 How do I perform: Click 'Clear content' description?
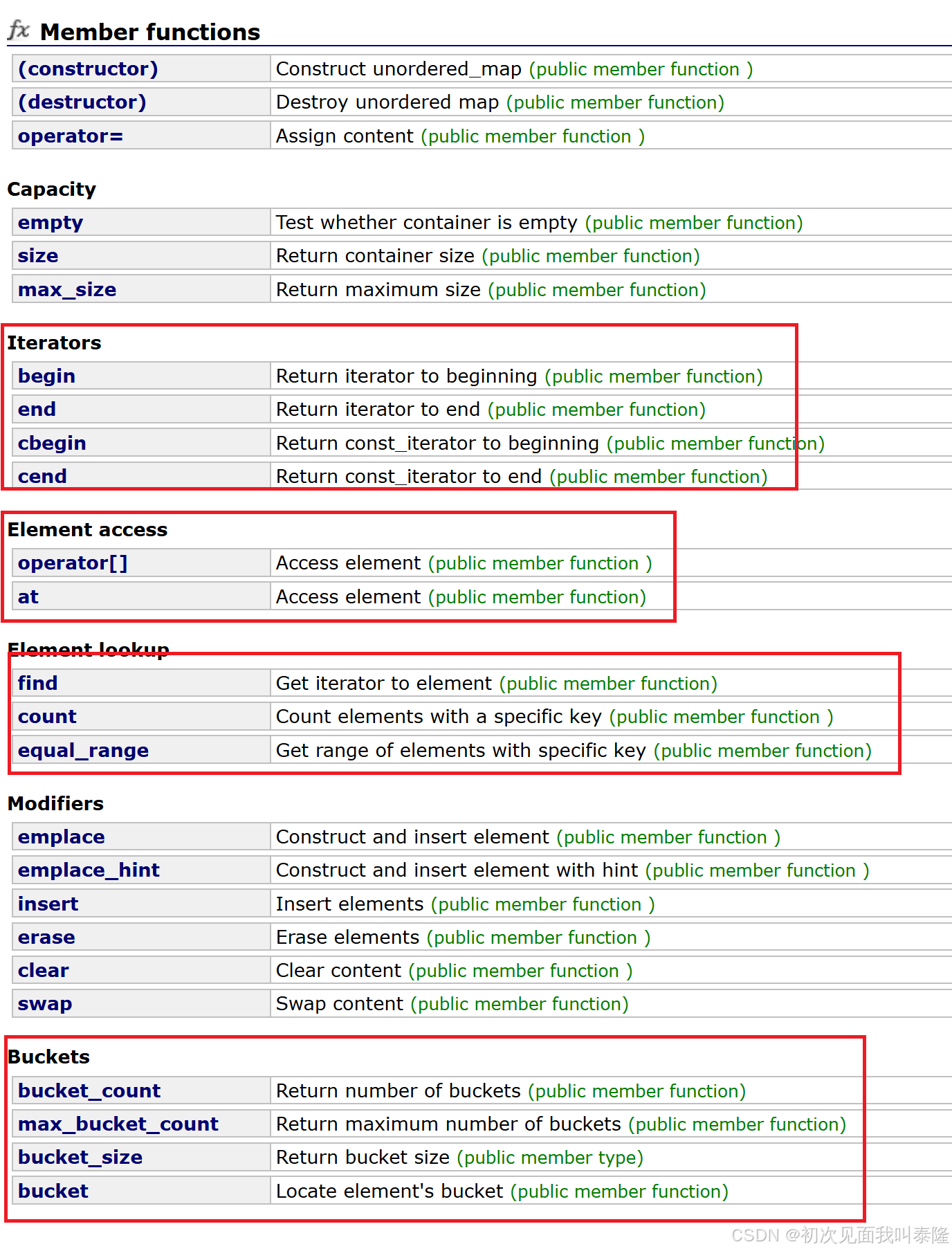pyautogui.click(x=338, y=971)
